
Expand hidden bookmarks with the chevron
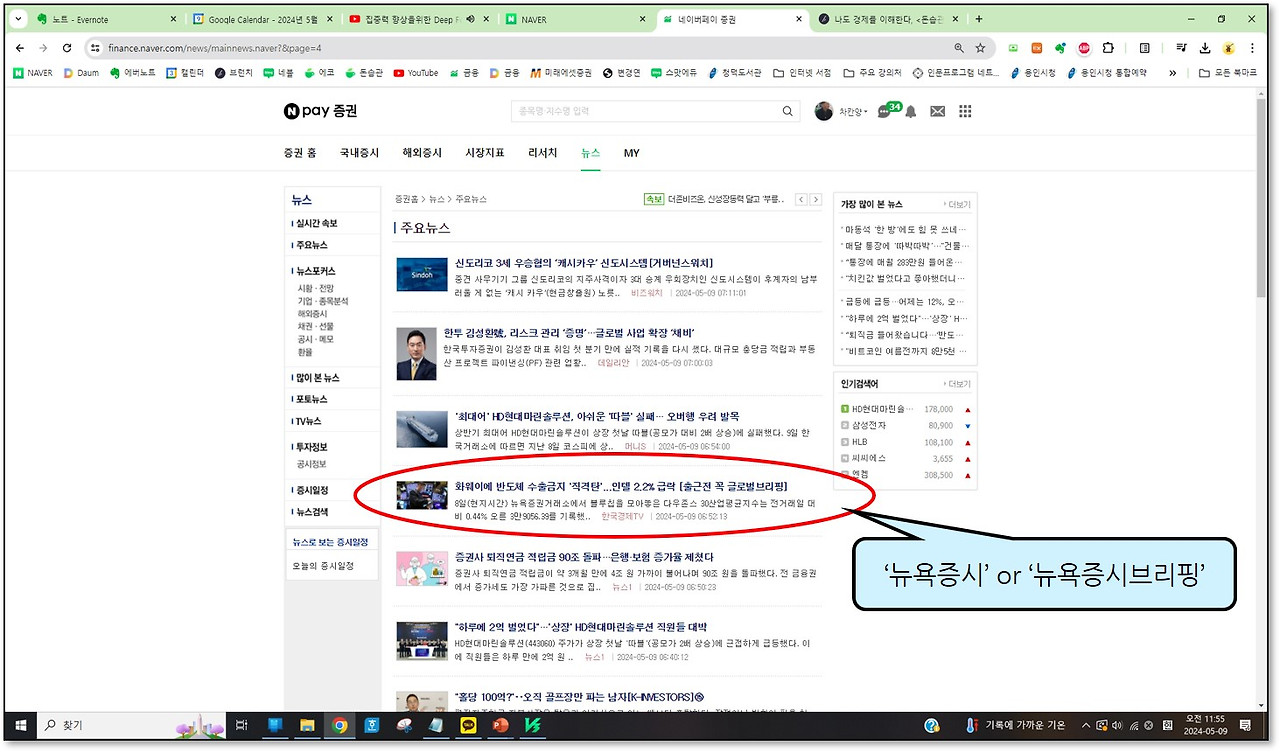1172,73
